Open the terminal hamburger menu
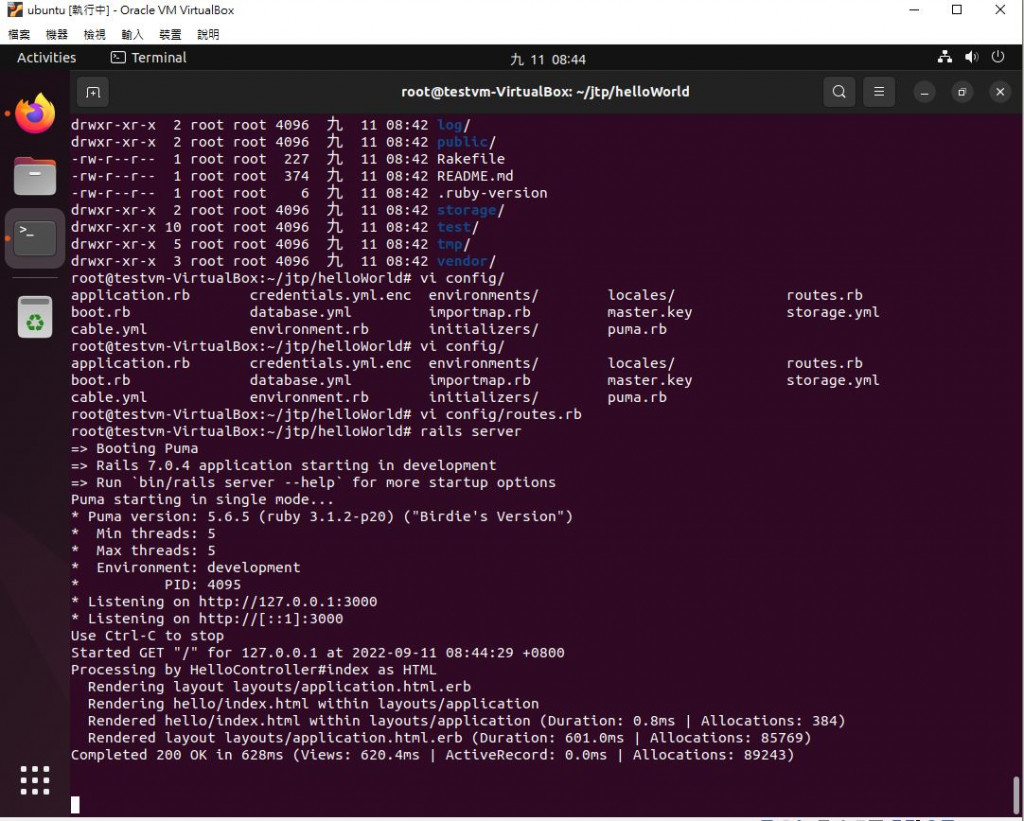 click(x=879, y=92)
